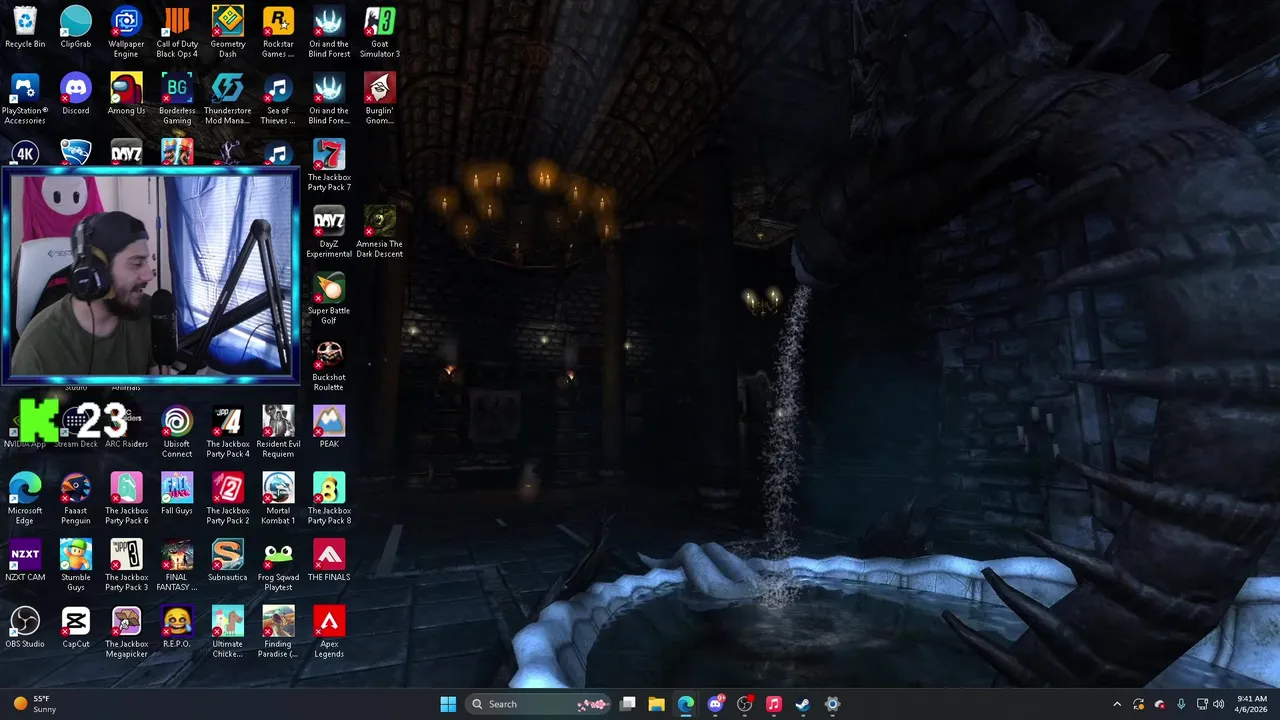This screenshot has width=1280, height=720.
Task: Click the Among Us shortcut
Action: (126, 94)
